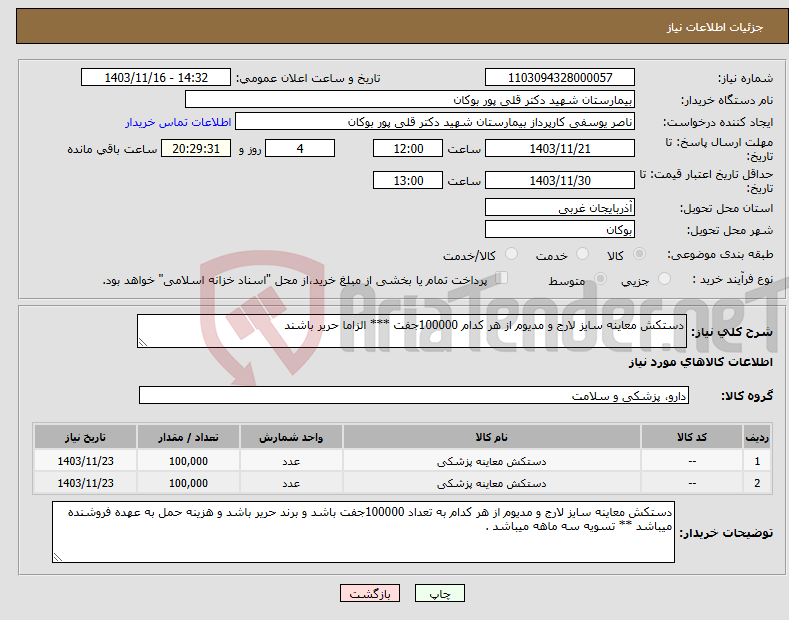
Task: Click row 1 quantity 100,000
Action: pyautogui.click(x=188, y=461)
